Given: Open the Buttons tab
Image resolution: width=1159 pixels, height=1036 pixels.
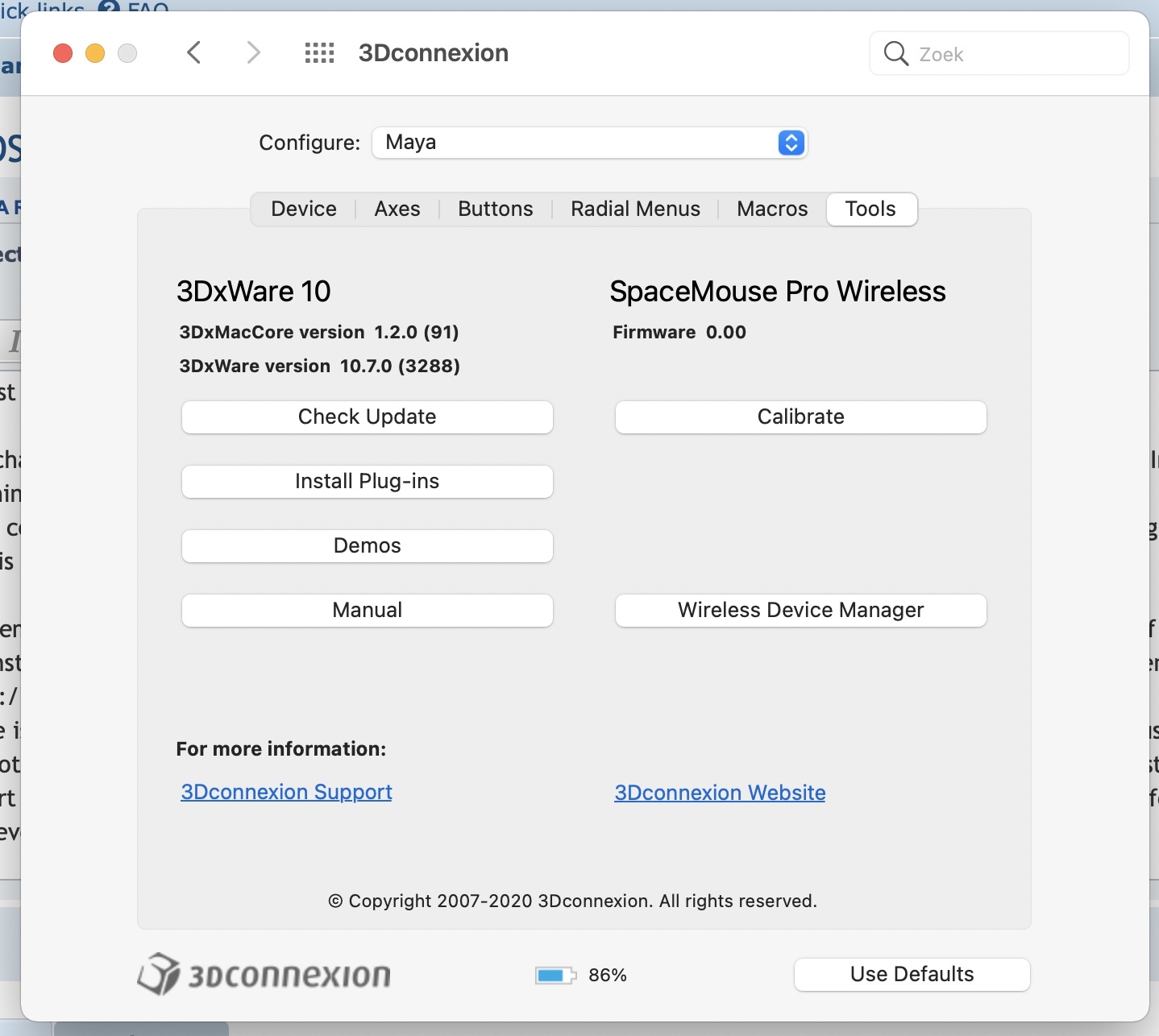Looking at the screenshot, I should [496, 209].
